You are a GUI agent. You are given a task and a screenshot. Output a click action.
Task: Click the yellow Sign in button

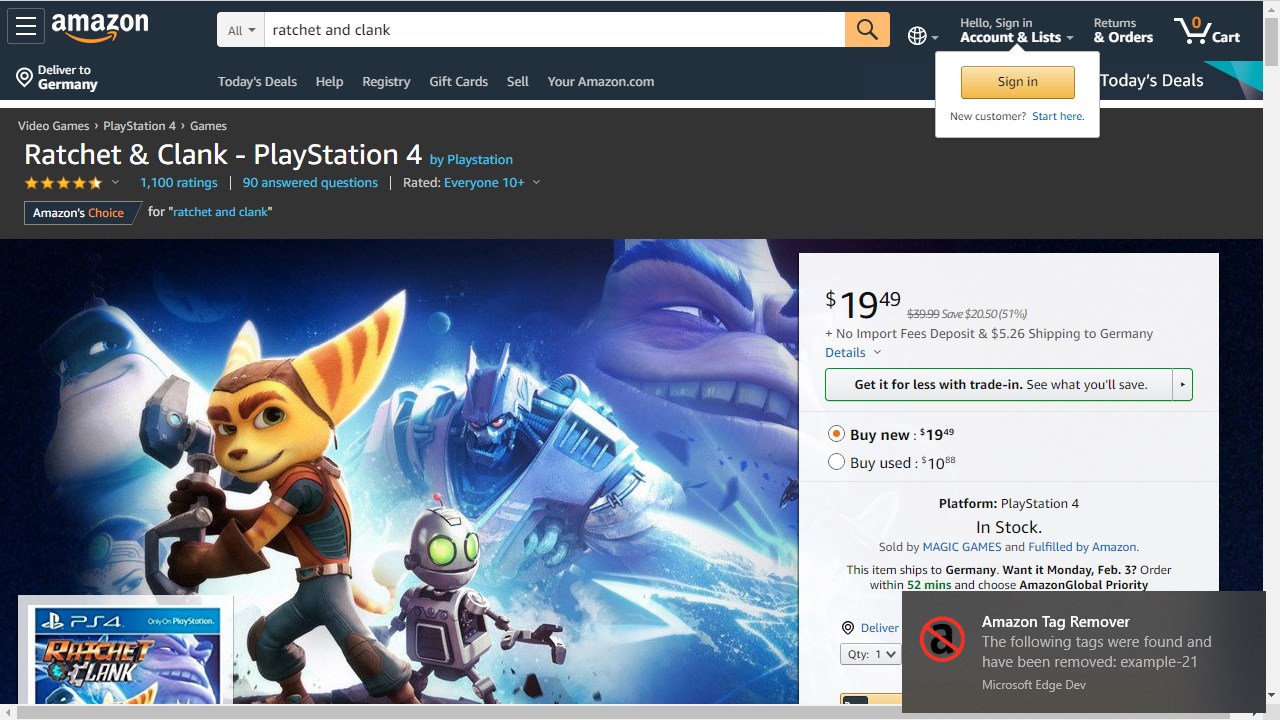tap(1017, 82)
